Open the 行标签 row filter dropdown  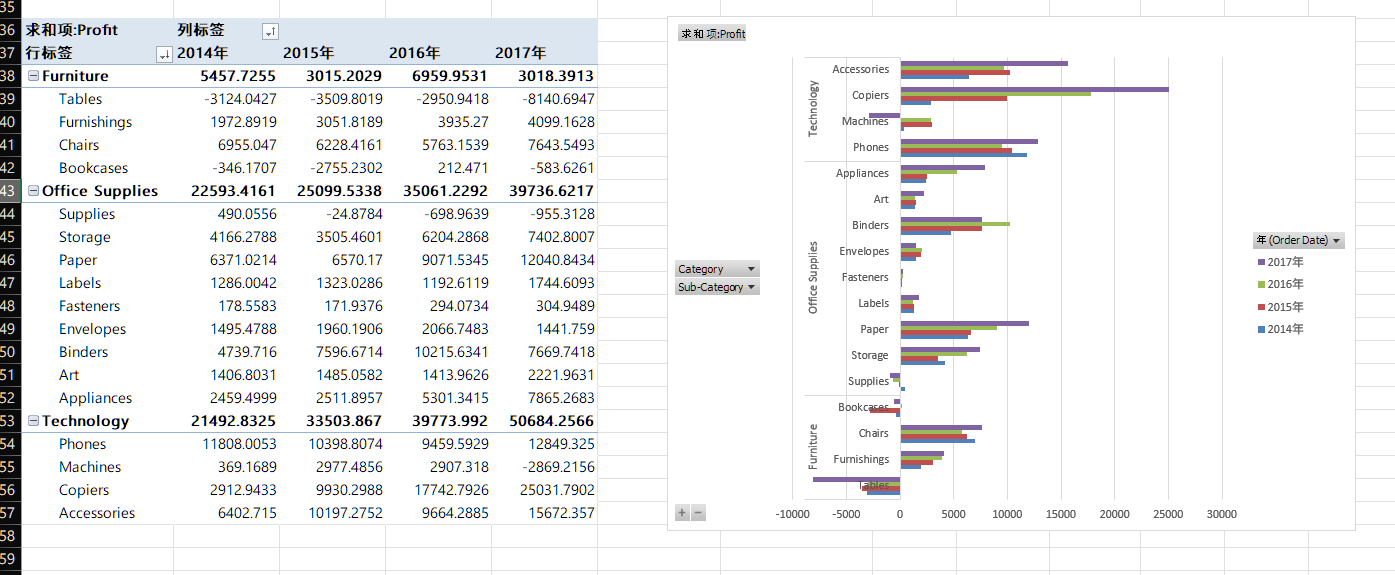click(x=164, y=54)
